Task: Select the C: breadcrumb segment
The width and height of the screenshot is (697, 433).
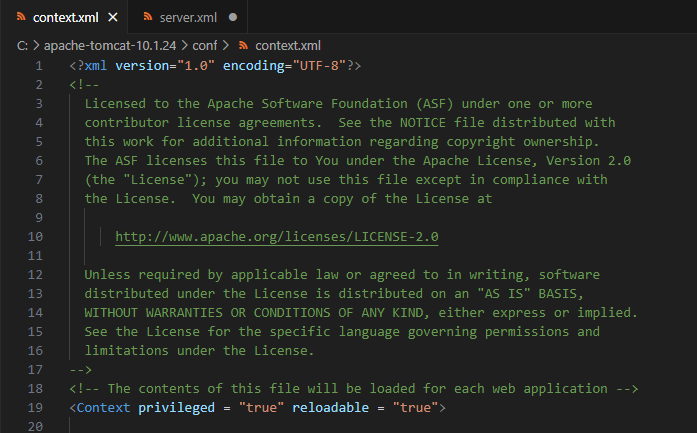Action: 22,45
